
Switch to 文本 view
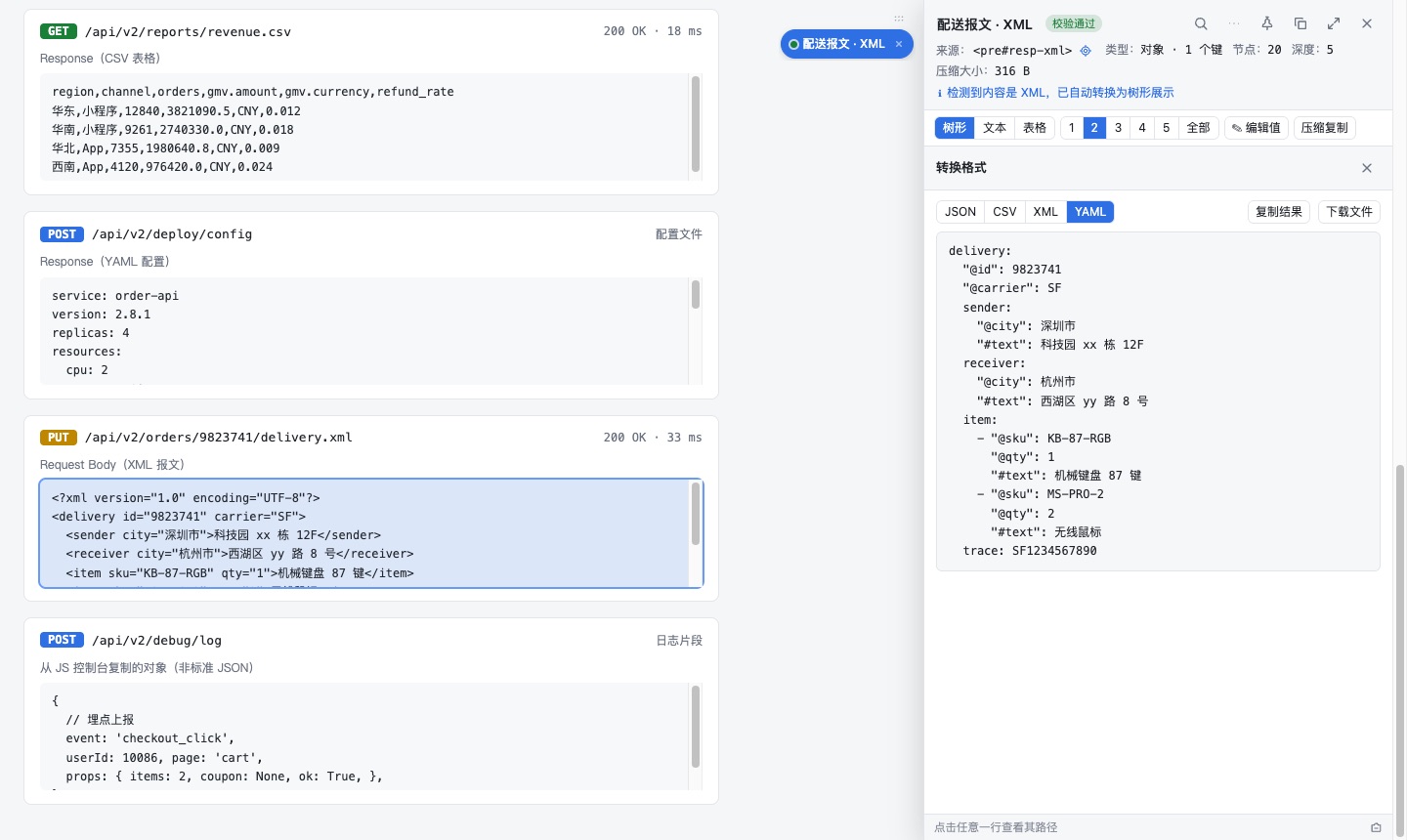[x=995, y=128]
